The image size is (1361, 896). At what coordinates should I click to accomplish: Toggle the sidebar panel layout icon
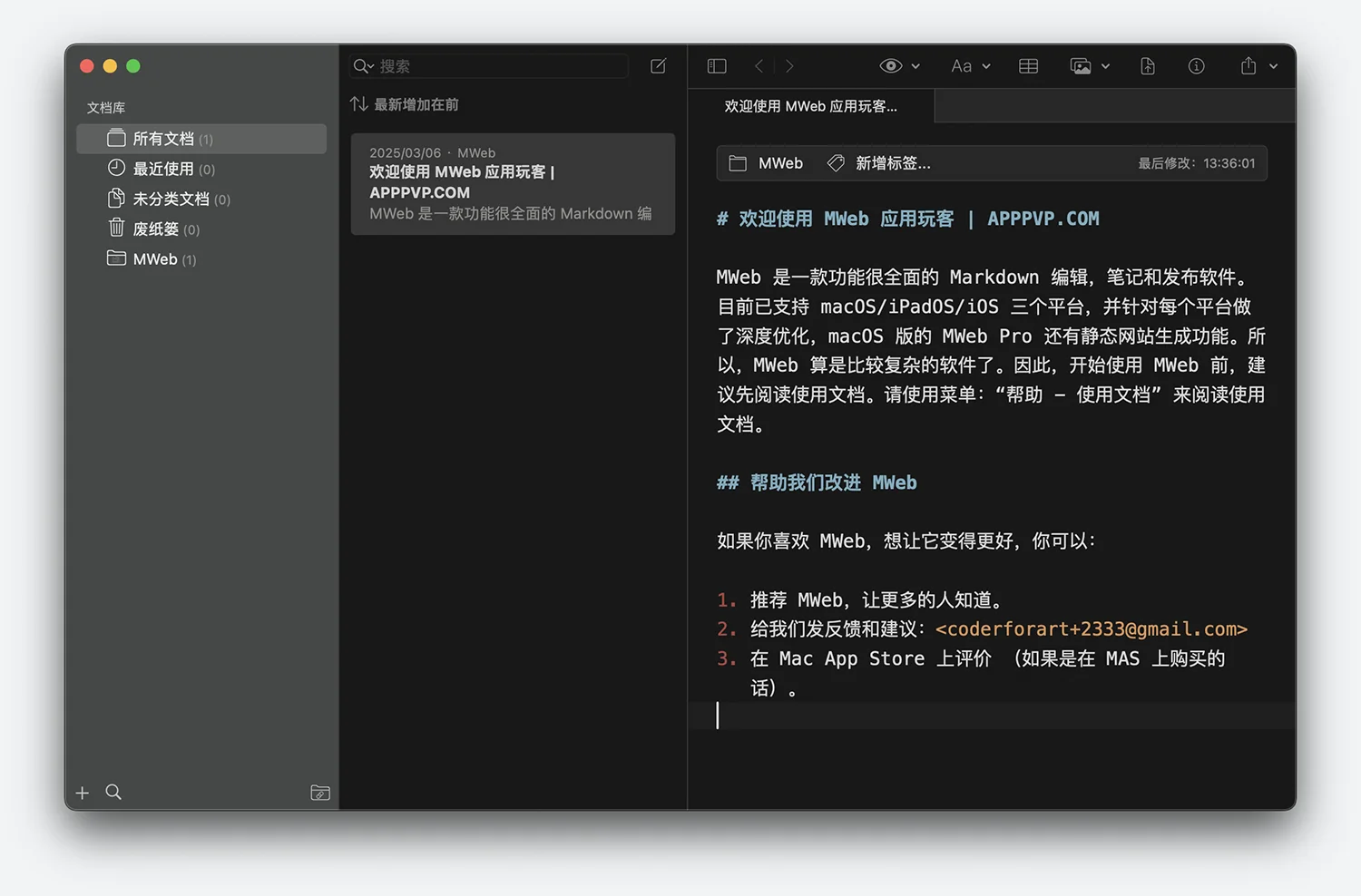[x=717, y=66]
